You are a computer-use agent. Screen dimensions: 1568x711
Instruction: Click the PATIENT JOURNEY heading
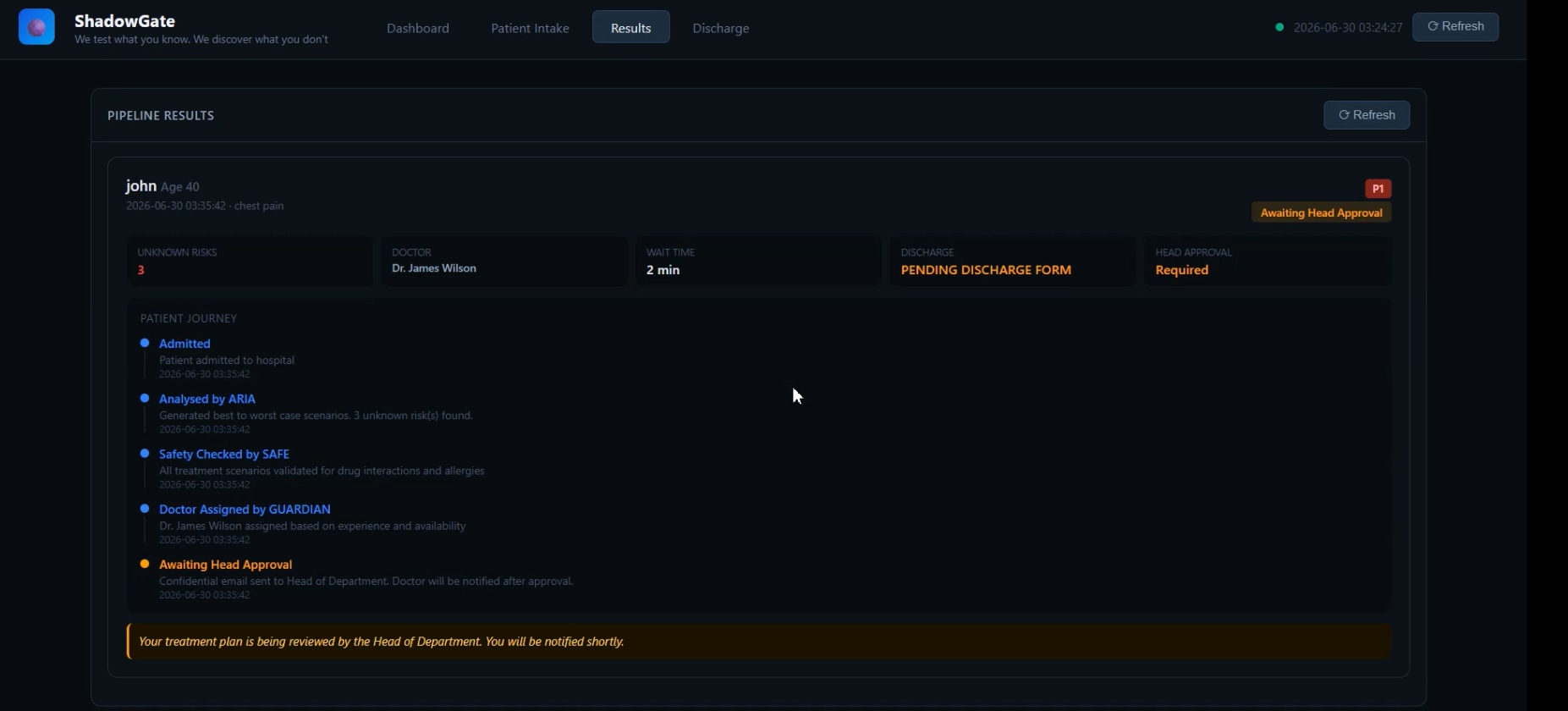[189, 318]
